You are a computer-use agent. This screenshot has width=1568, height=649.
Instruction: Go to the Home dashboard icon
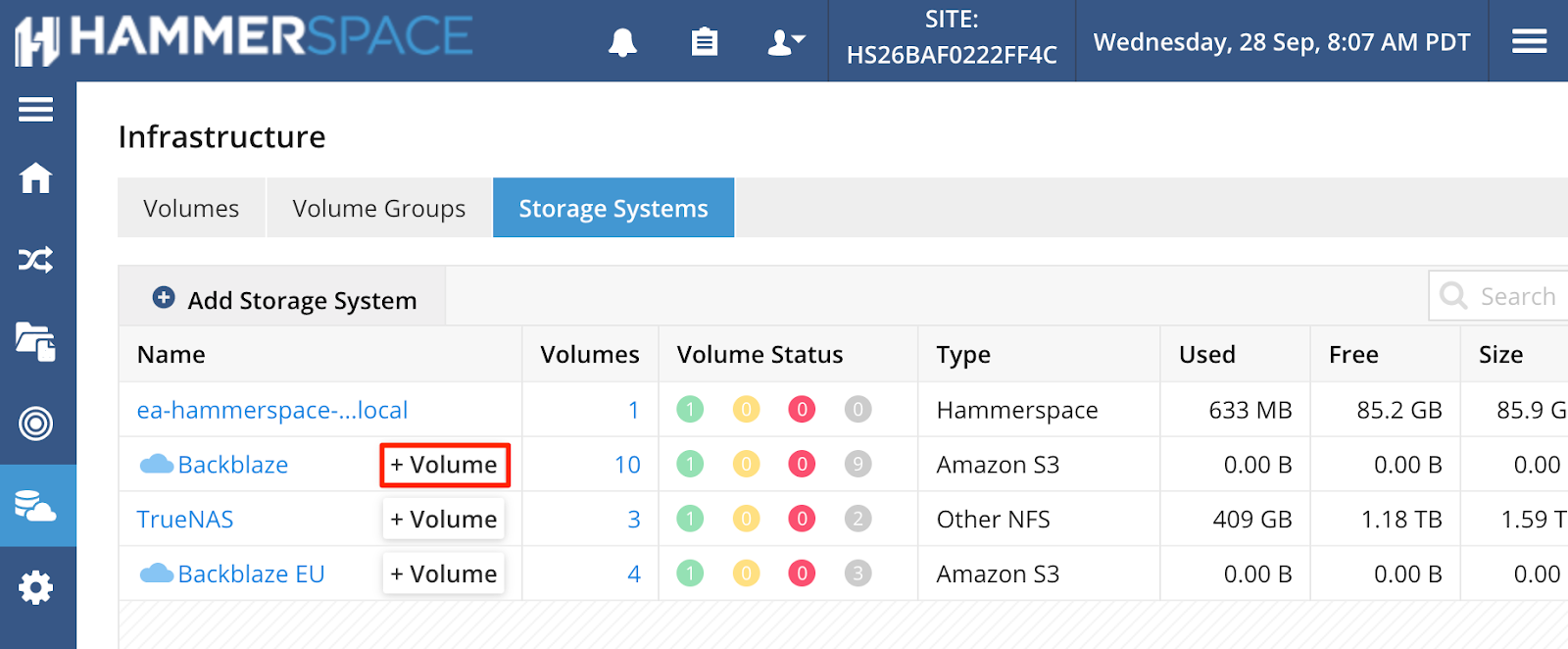point(36,178)
